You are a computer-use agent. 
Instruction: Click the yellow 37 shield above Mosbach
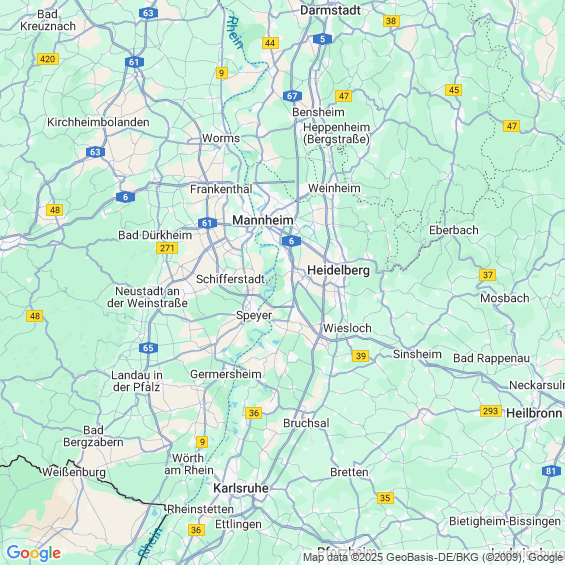pyautogui.click(x=488, y=275)
